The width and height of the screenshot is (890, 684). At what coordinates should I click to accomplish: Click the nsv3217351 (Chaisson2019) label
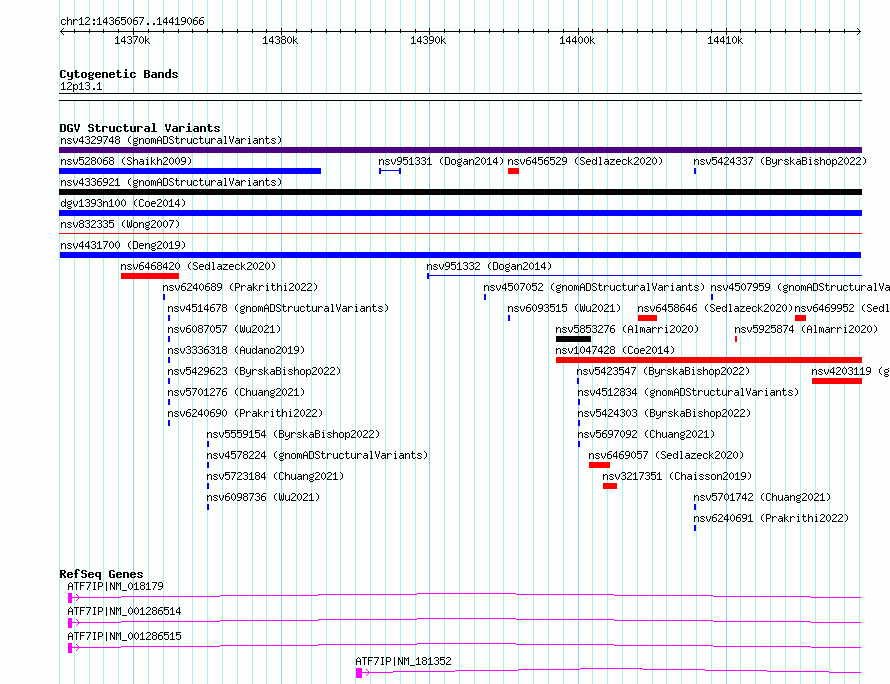coord(677,476)
